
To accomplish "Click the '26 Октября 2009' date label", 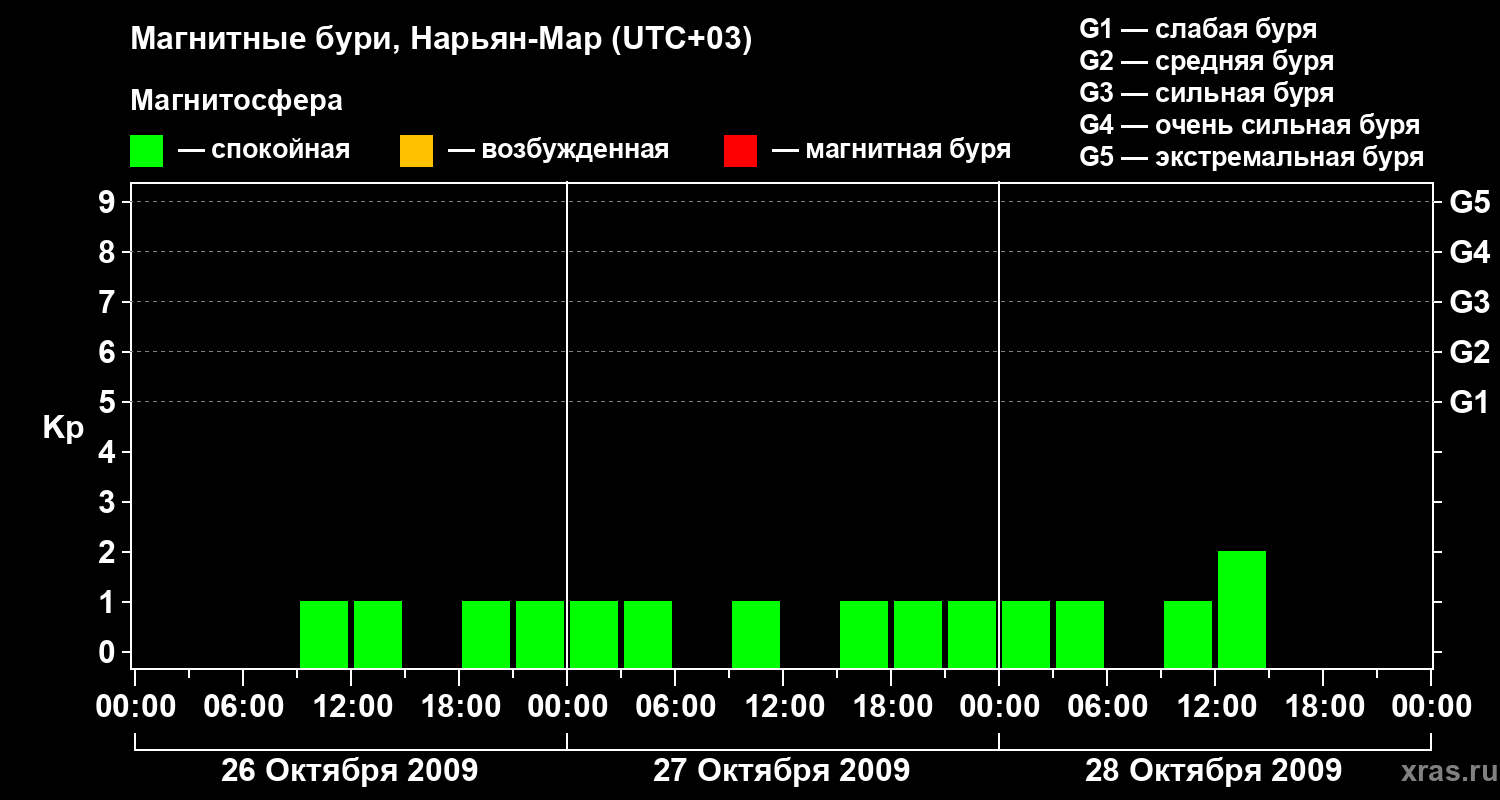I will coord(350,771).
